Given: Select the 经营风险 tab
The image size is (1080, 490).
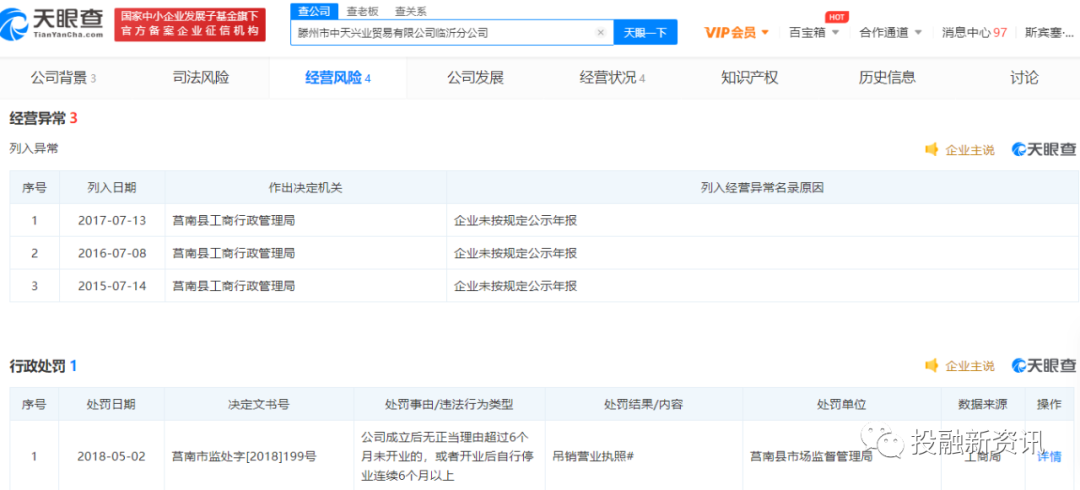Looking at the screenshot, I should click(338, 78).
